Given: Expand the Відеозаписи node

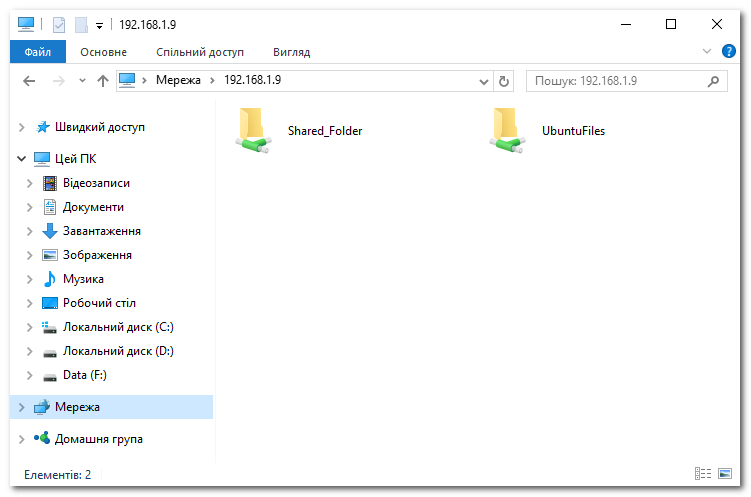Looking at the screenshot, I should tap(30, 183).
